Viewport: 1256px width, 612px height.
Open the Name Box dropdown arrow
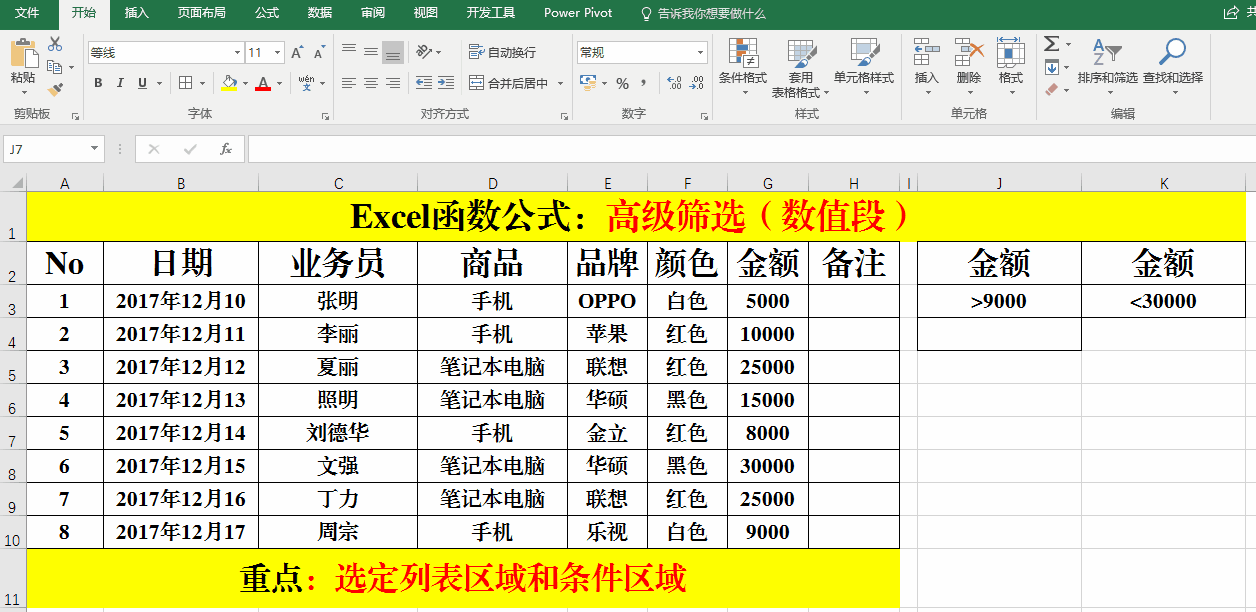95,149
